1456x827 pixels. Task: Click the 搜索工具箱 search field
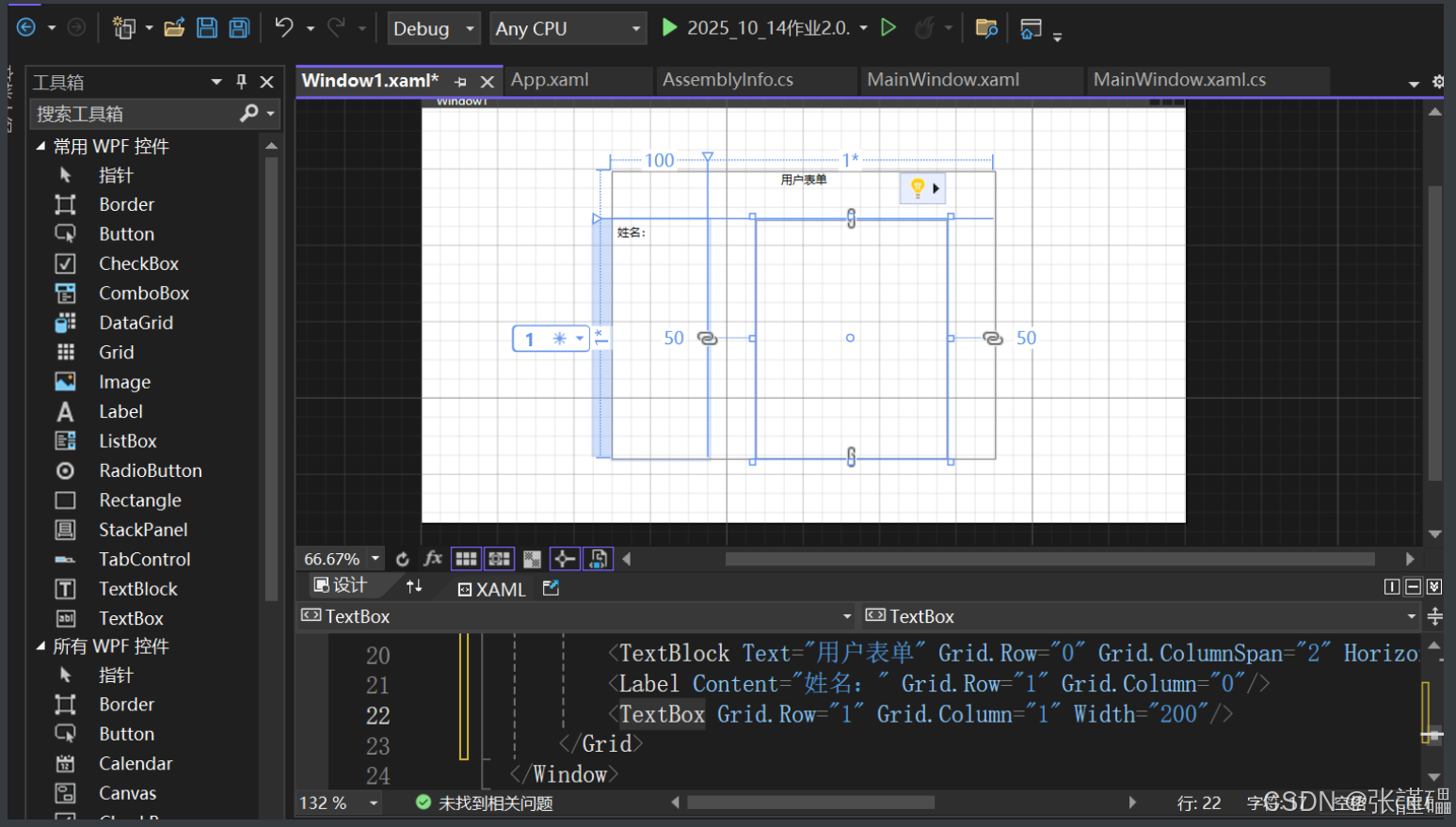point(155,114)
